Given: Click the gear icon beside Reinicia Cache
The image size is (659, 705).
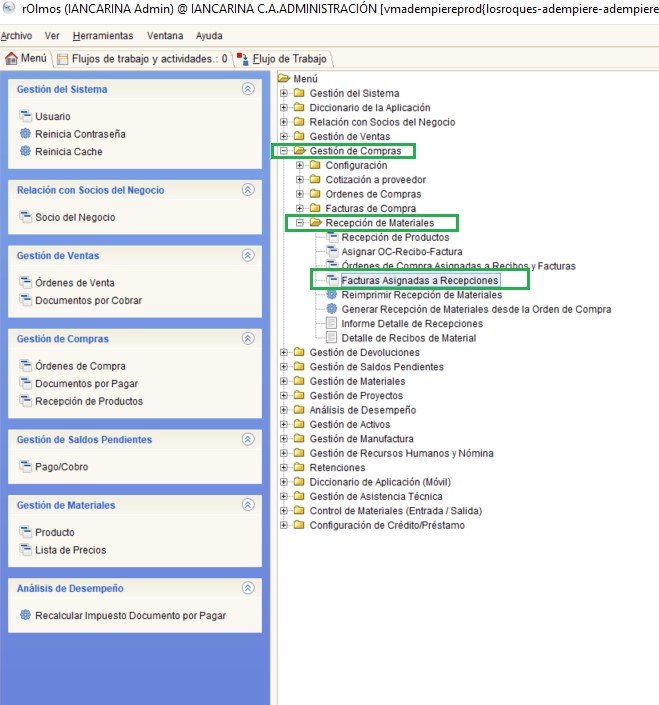Looking at the screenshot, I should click(x=25, y=151).
